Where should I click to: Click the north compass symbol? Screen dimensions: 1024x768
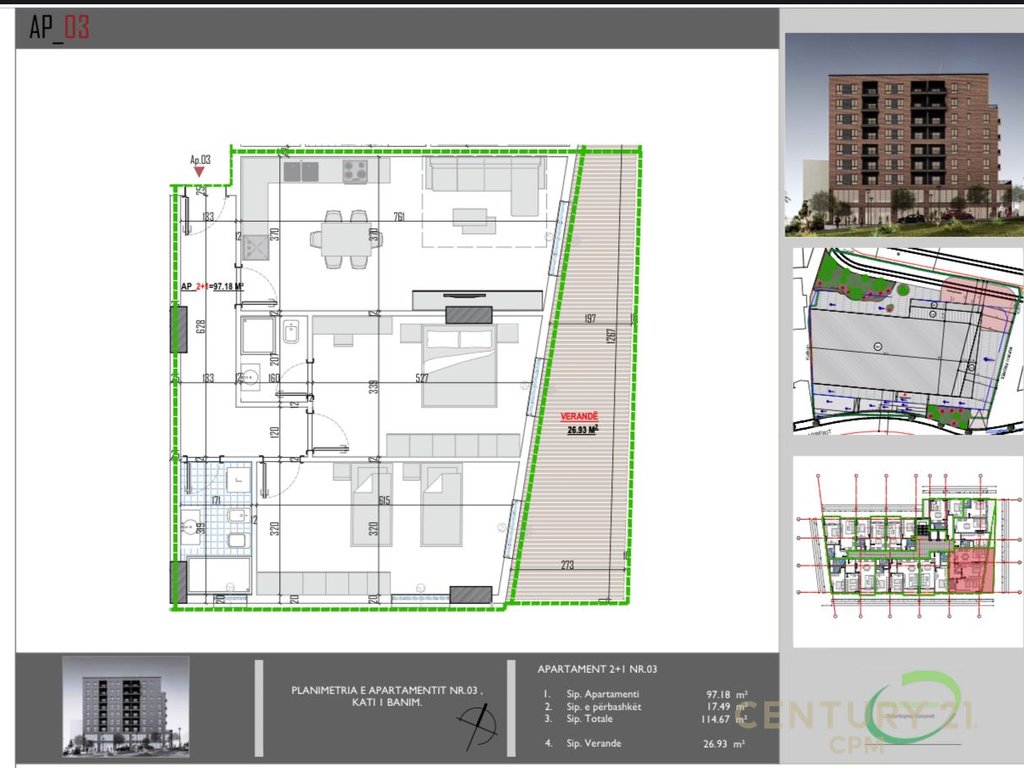tap(479, 726)
